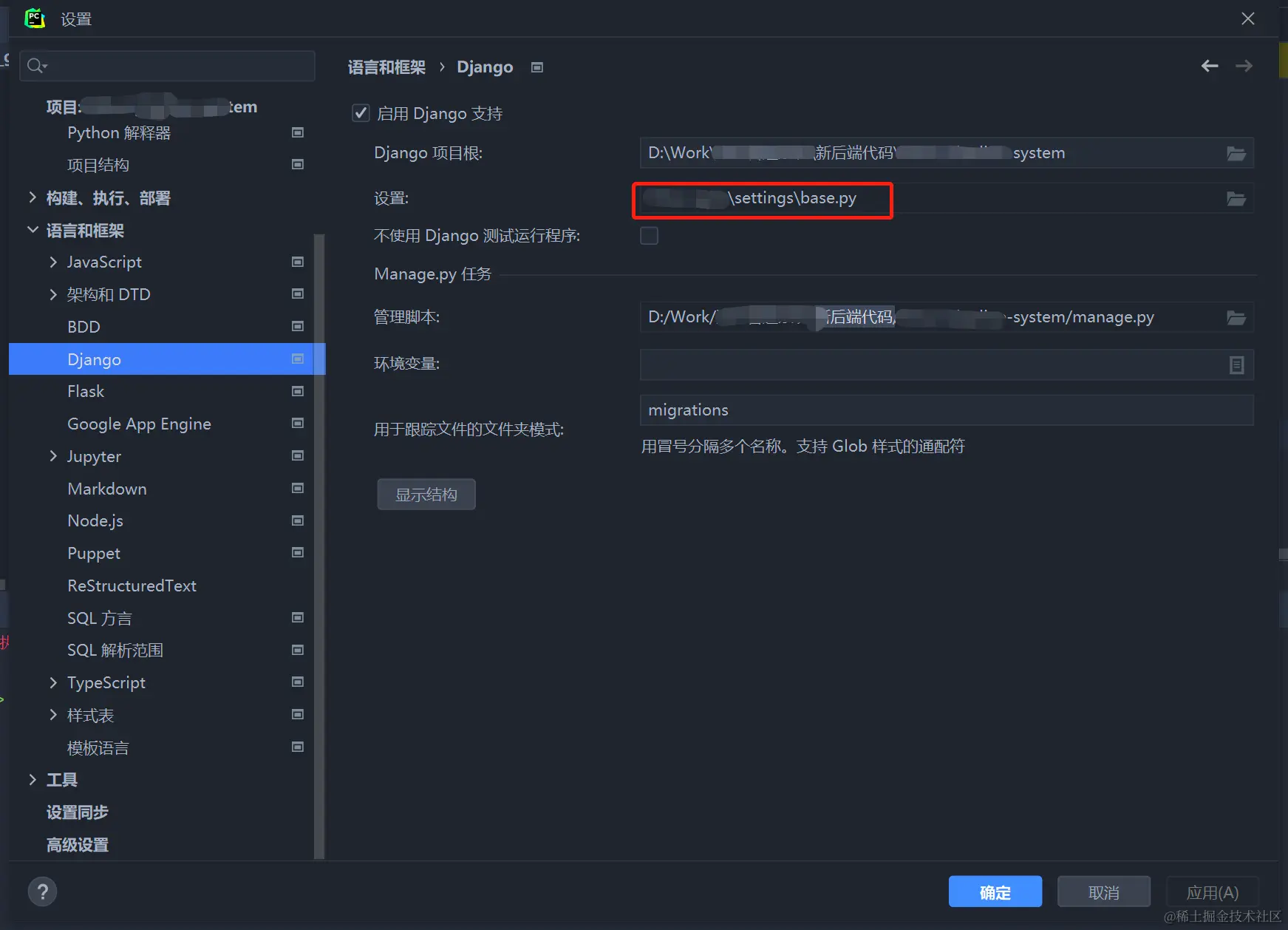Viewport: 1288px width, 930px height.
Task: Click project-level icon beside 架构和 DTD
Action: (x=298, y=293)
